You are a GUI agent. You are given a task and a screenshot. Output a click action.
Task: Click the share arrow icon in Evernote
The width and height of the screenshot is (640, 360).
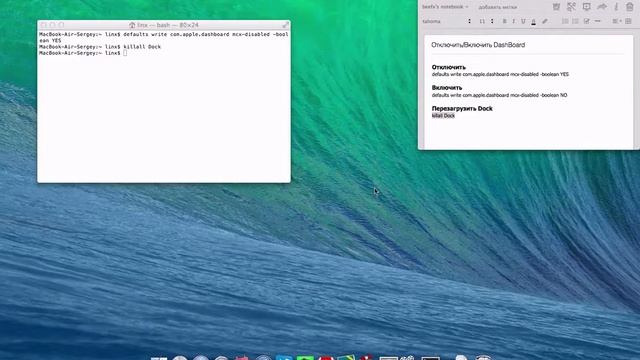pos(602,7)
